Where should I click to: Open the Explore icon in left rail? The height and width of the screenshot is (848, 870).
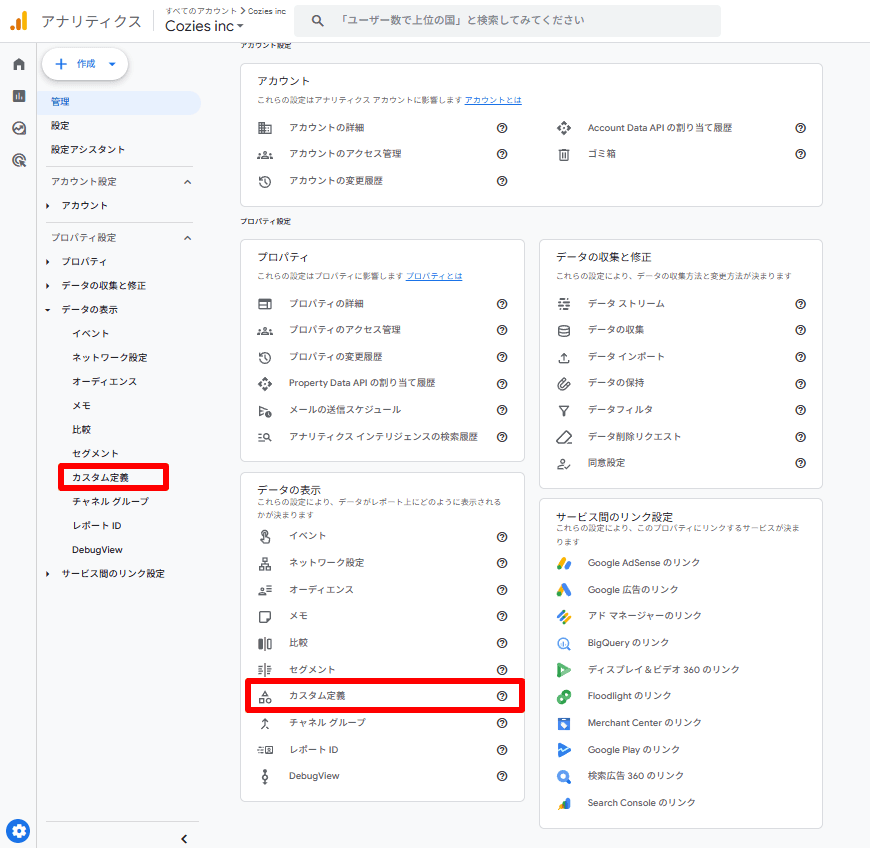point(19,128)
